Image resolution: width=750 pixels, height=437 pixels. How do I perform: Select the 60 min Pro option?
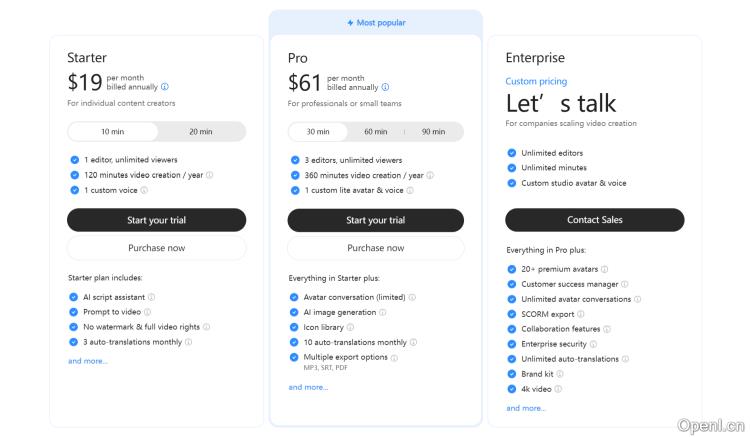[376, 132]
